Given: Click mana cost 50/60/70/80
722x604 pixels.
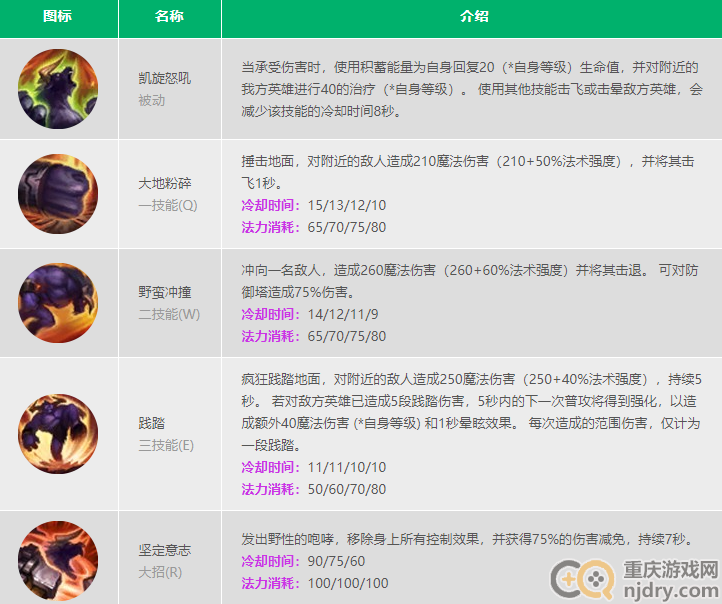Looking at the screenshot, I should [347, 489].
